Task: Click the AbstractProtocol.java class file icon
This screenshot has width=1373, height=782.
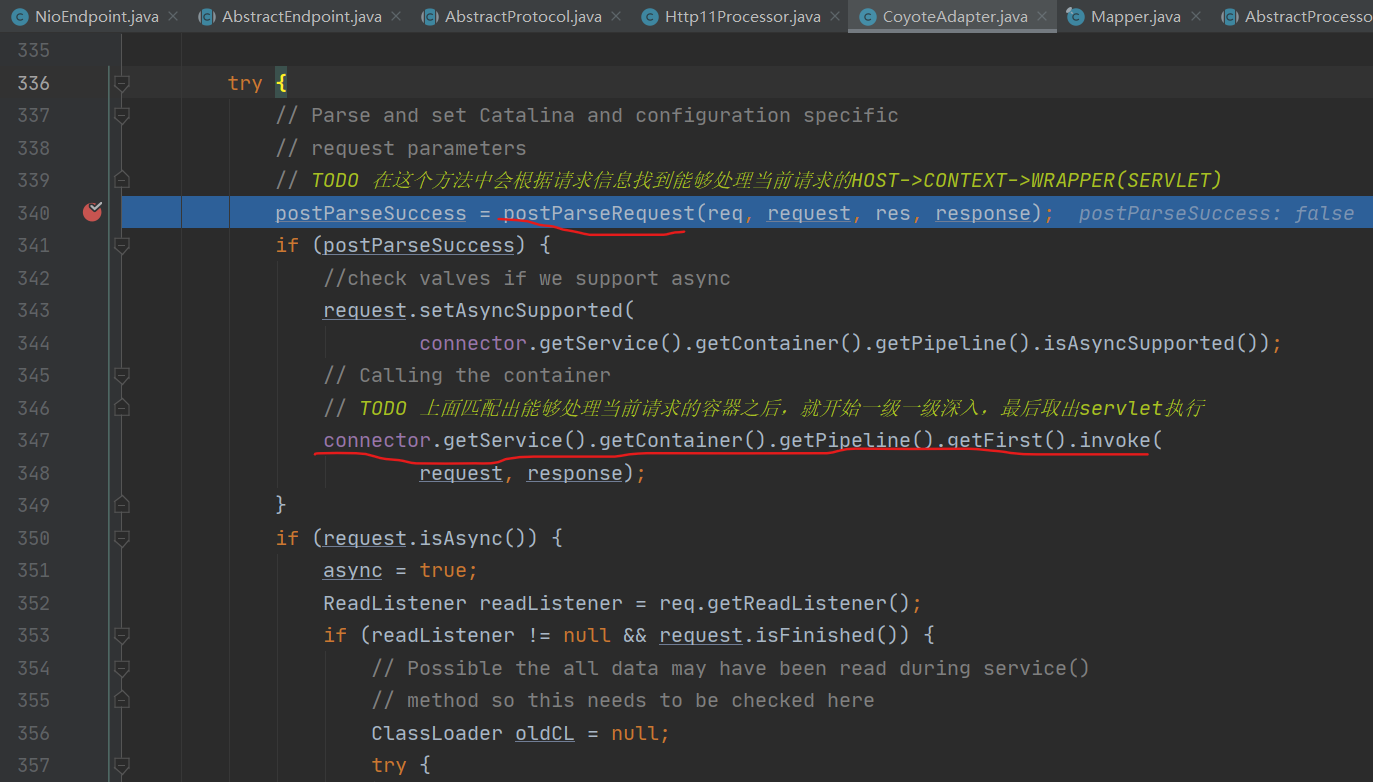Action: tap(430, 17)
